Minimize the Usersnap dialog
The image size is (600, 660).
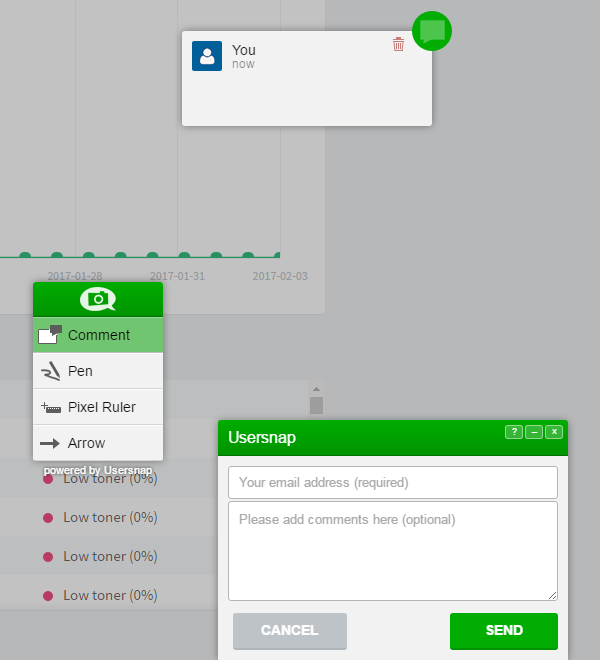[x=534, y=432]
